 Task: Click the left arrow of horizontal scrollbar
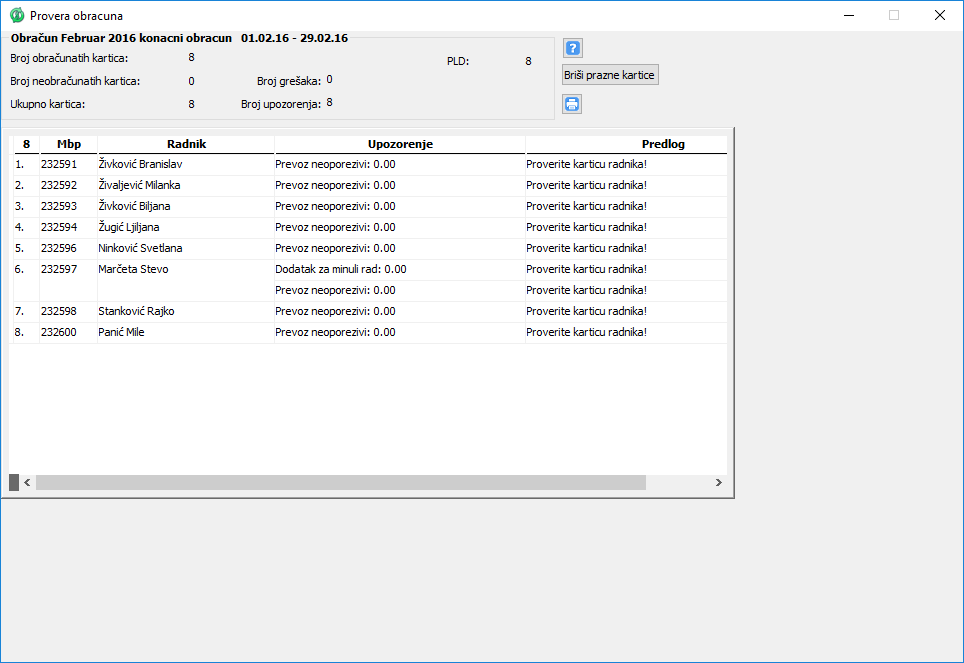27,482
